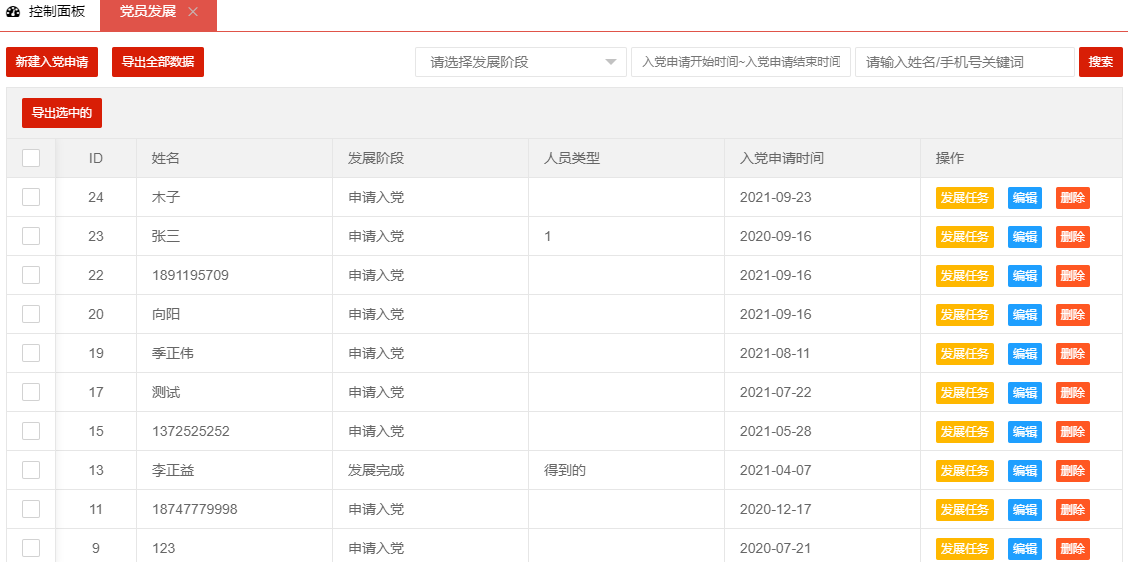Open the 请选择发展阶段 dropdown
This screenshot has height=562, width=1128.
pyautogui.click(x=520, y=62)
